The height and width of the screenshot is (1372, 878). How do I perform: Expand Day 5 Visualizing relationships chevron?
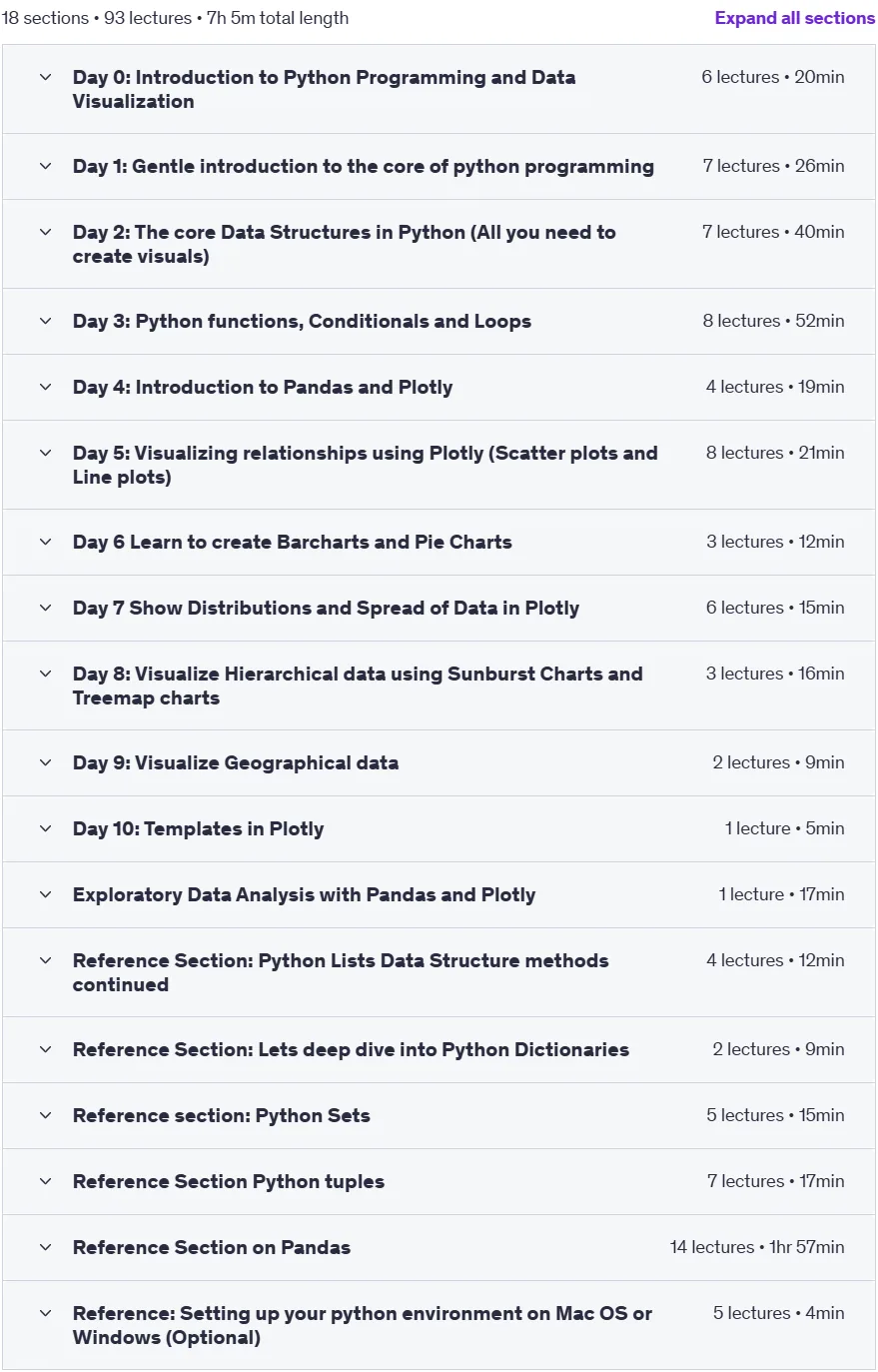(45, 453)
